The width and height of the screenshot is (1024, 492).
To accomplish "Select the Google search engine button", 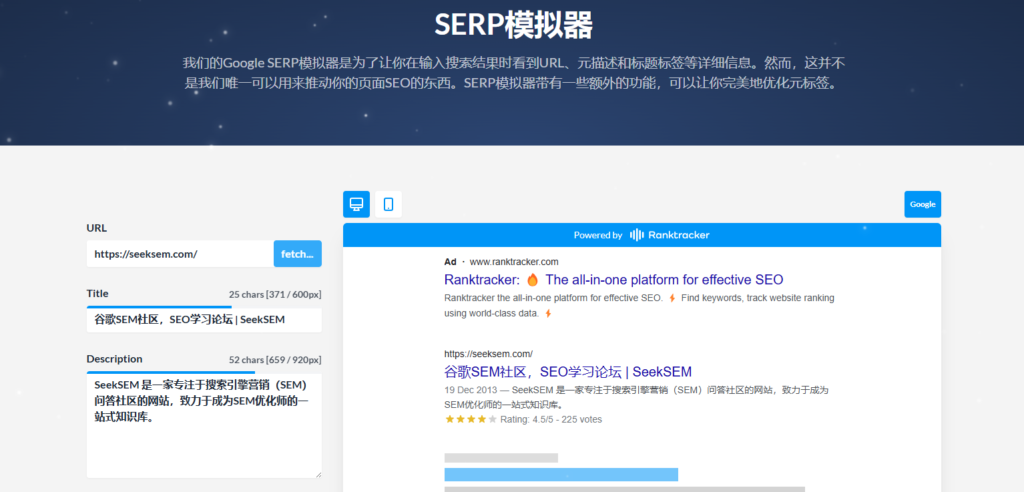I will click(x=923, y=204).
